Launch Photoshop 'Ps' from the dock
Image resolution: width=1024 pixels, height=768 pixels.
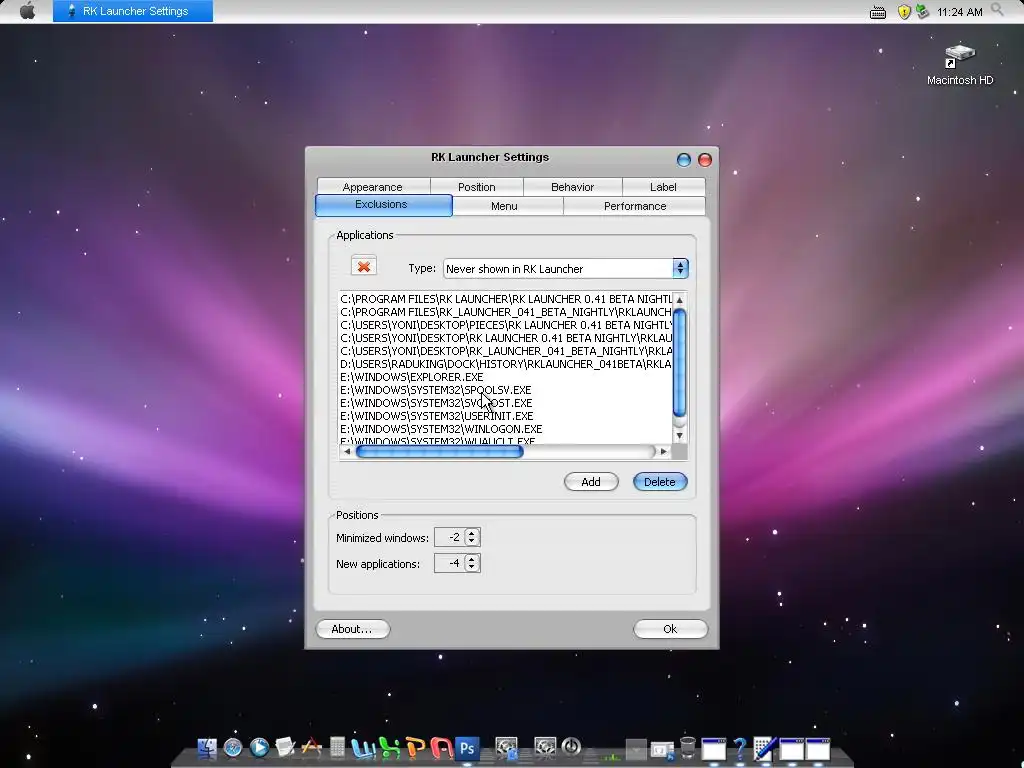468,747
